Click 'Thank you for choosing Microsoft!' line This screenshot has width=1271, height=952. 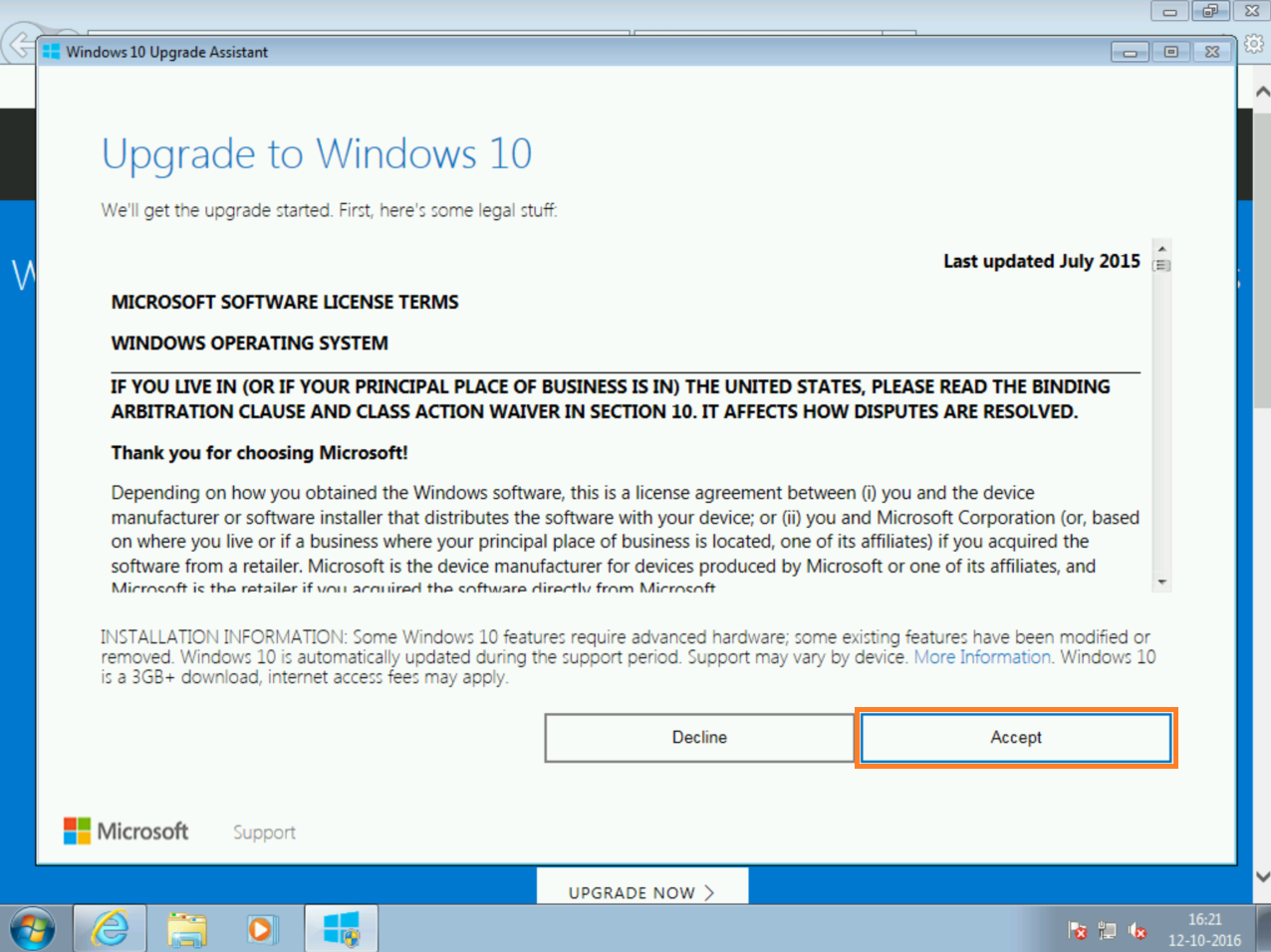(x=259, y=453)
